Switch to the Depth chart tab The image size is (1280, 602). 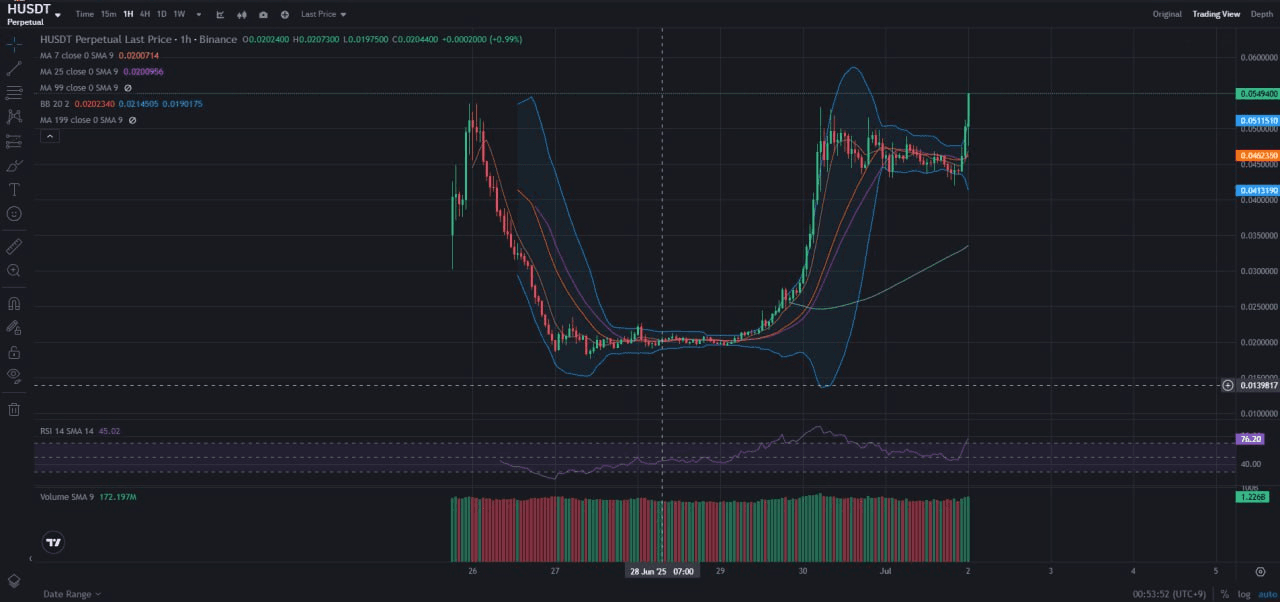[x=1262, y=14]
